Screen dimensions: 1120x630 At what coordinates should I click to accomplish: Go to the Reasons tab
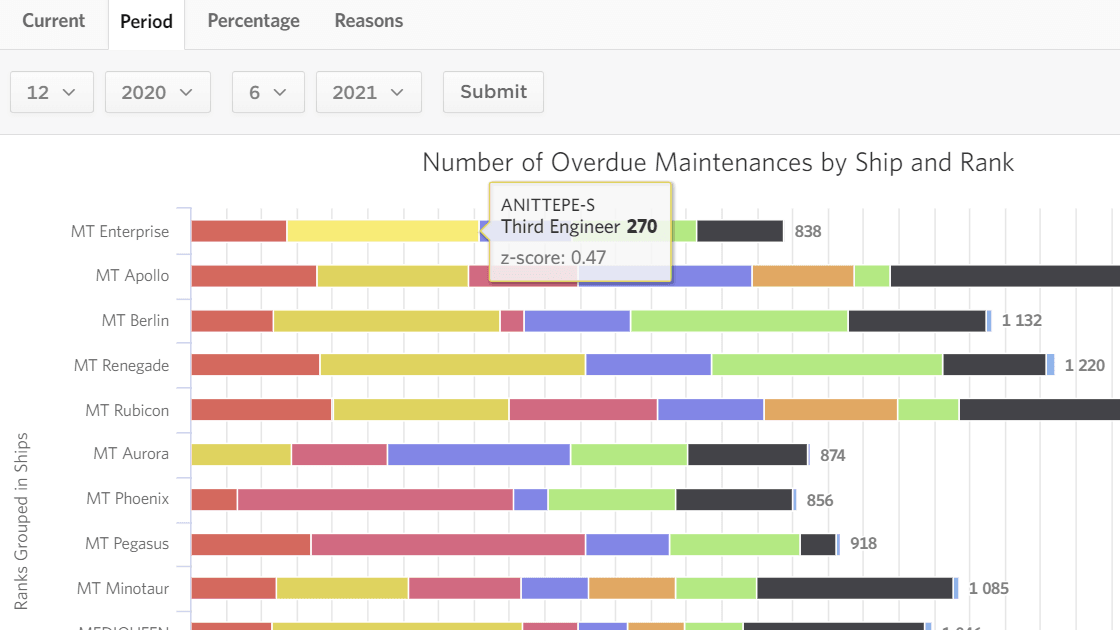[369, 21]
